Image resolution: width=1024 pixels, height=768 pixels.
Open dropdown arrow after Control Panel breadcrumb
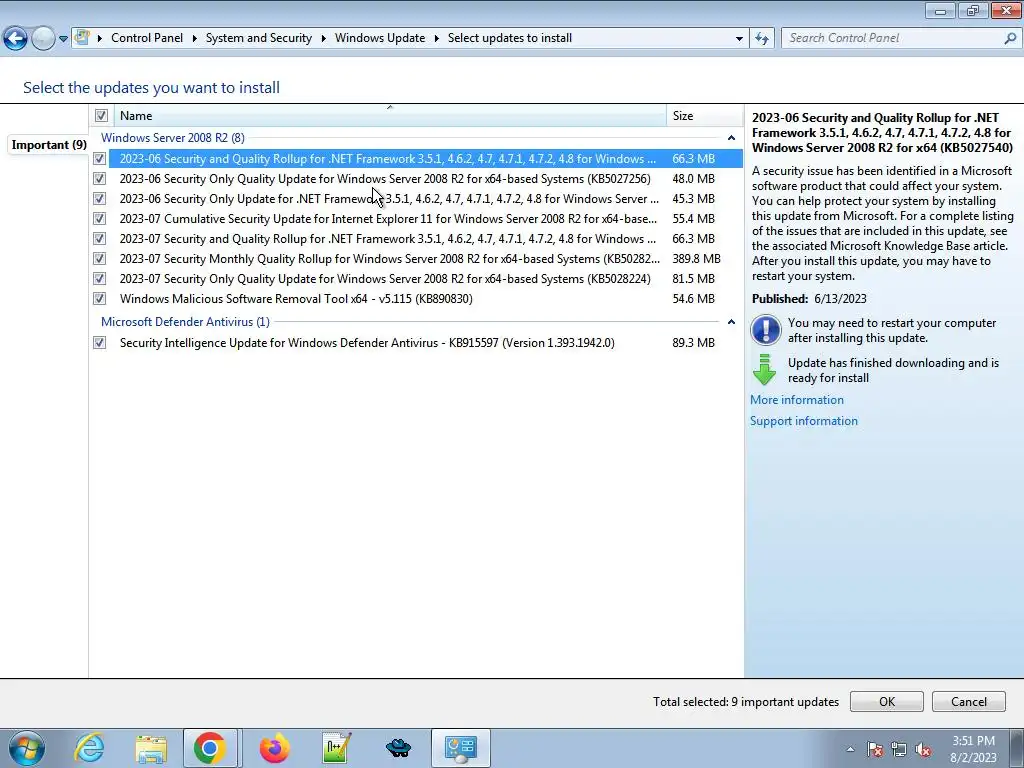pos(195,39)
